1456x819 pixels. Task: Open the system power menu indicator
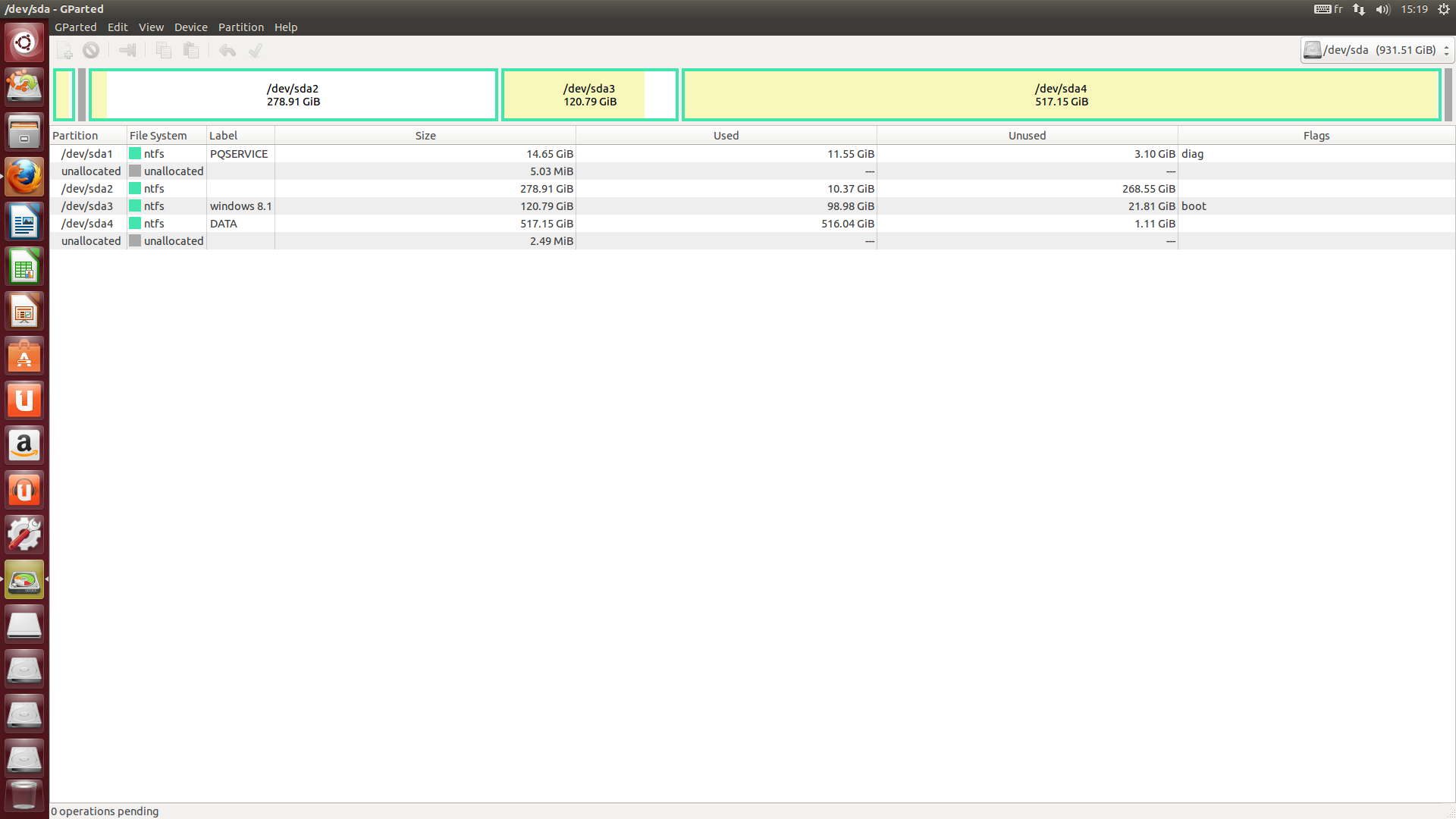pyautogui.click(x=1443, y=9)
